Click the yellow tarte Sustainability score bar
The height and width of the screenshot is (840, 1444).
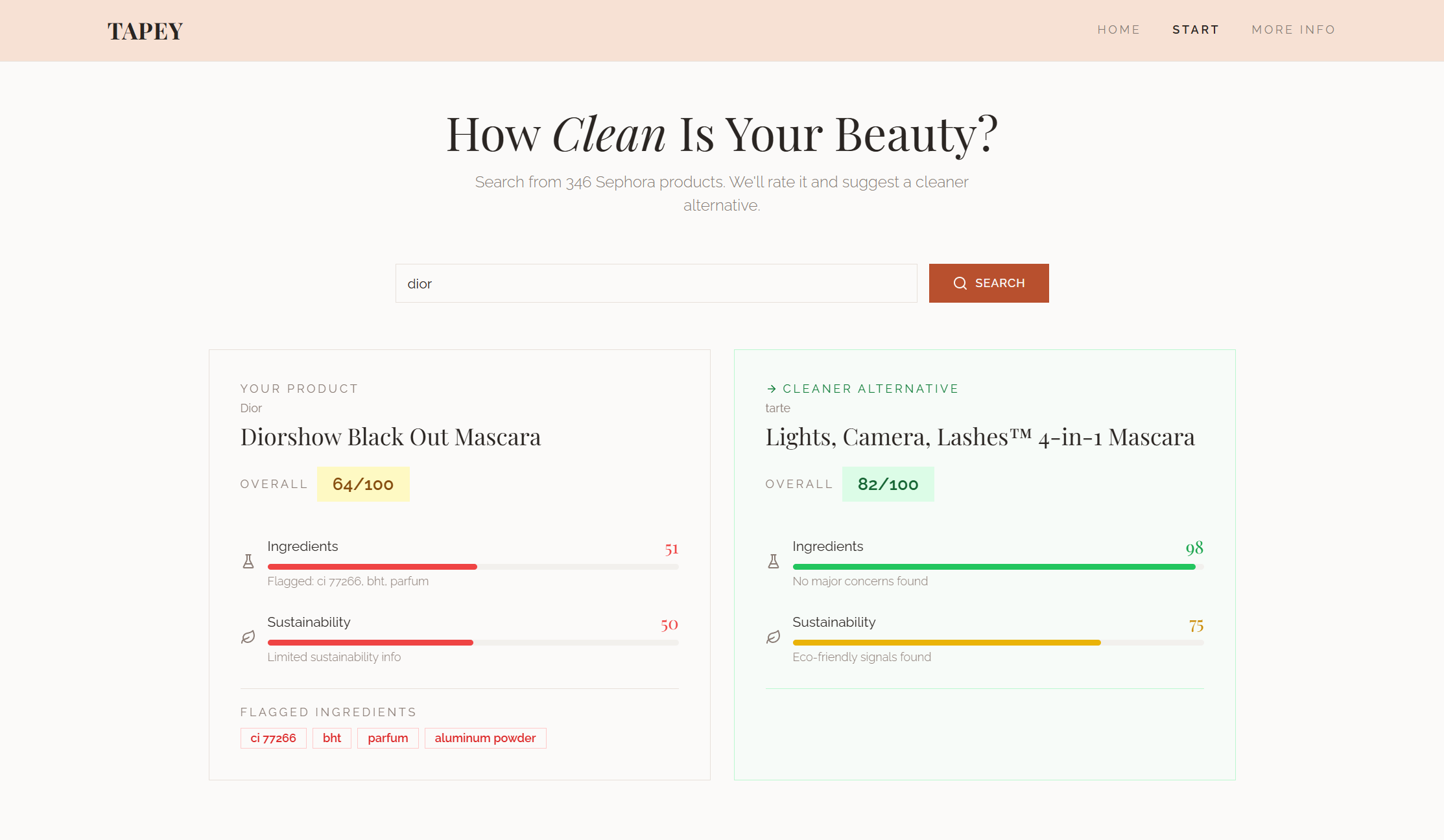[947, 643]
